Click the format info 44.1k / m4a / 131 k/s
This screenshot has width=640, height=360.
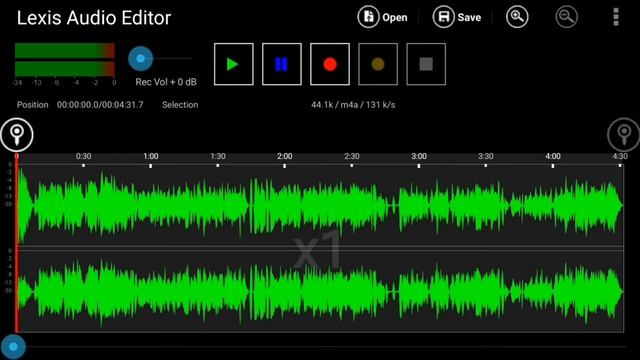click(353, 105)
